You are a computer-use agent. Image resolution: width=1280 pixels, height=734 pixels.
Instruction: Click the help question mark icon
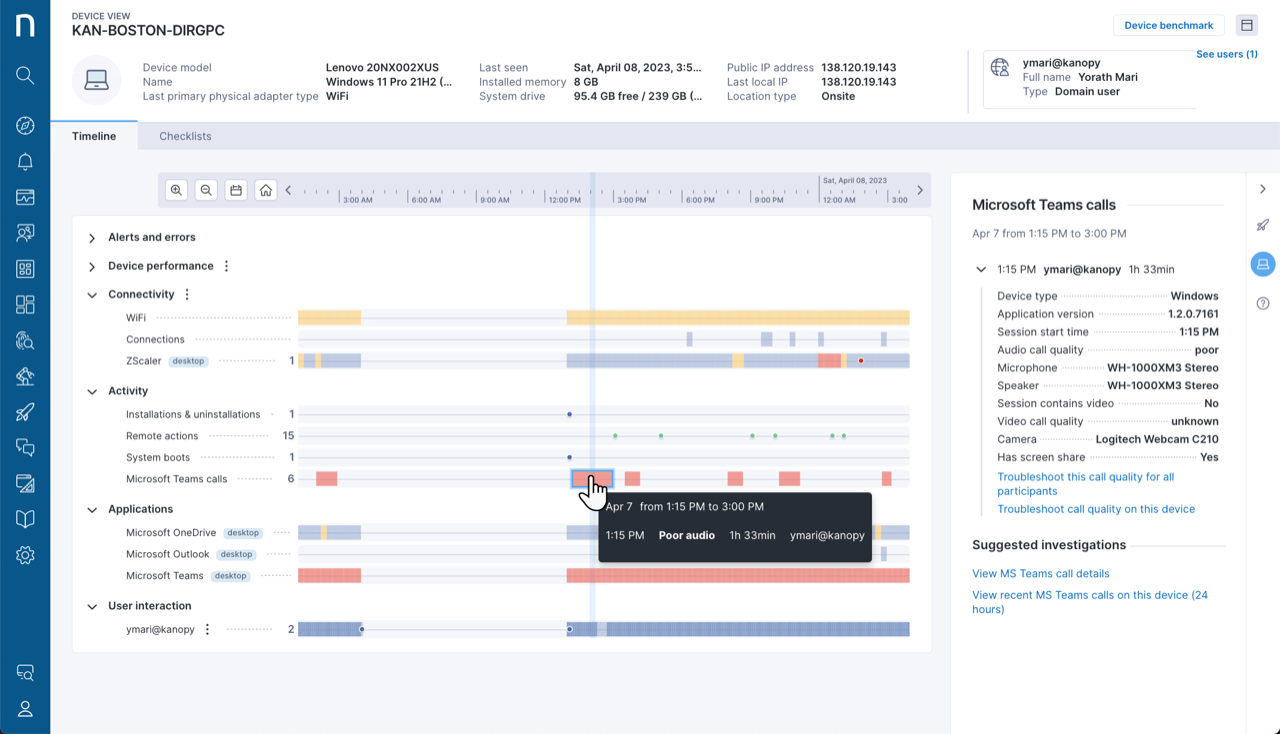click(x=1263, y=304)
